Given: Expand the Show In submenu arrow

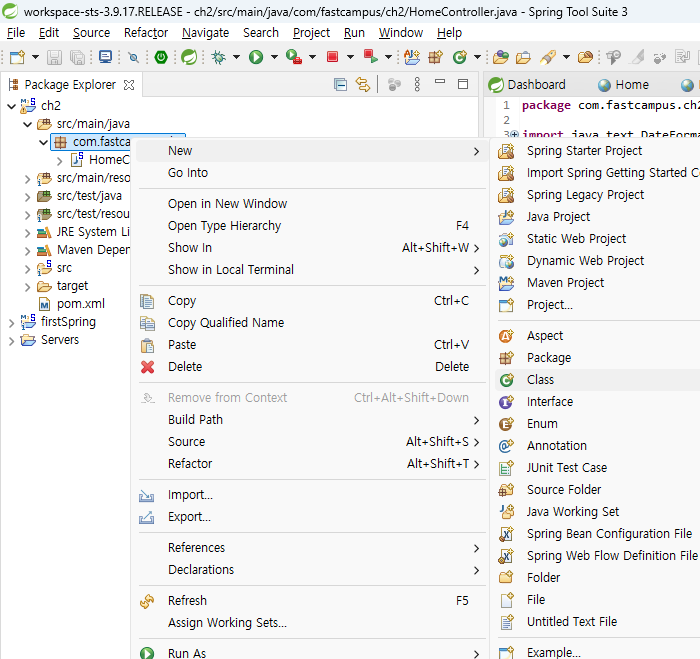Looking at the screenshot, I should pos(476,248).
